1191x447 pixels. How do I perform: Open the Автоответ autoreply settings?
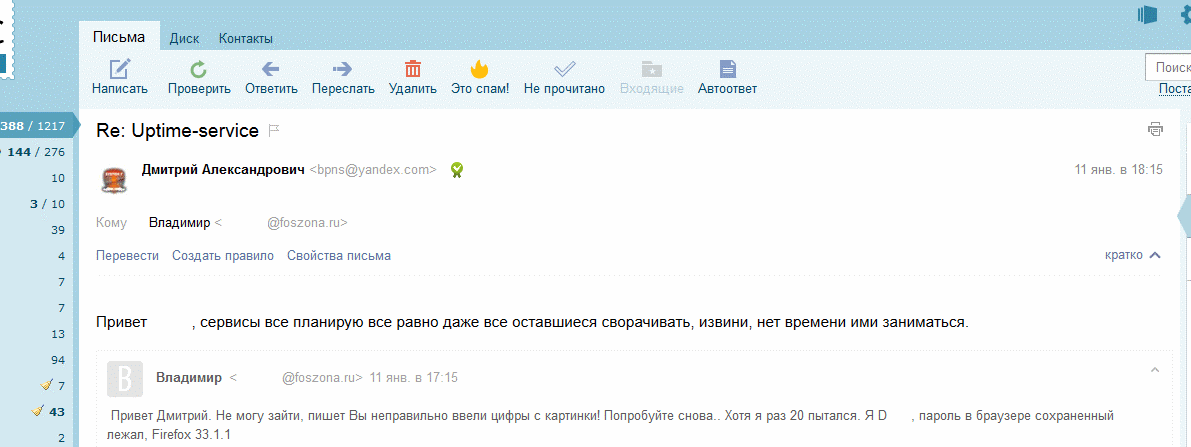click(x=727, y=70)
